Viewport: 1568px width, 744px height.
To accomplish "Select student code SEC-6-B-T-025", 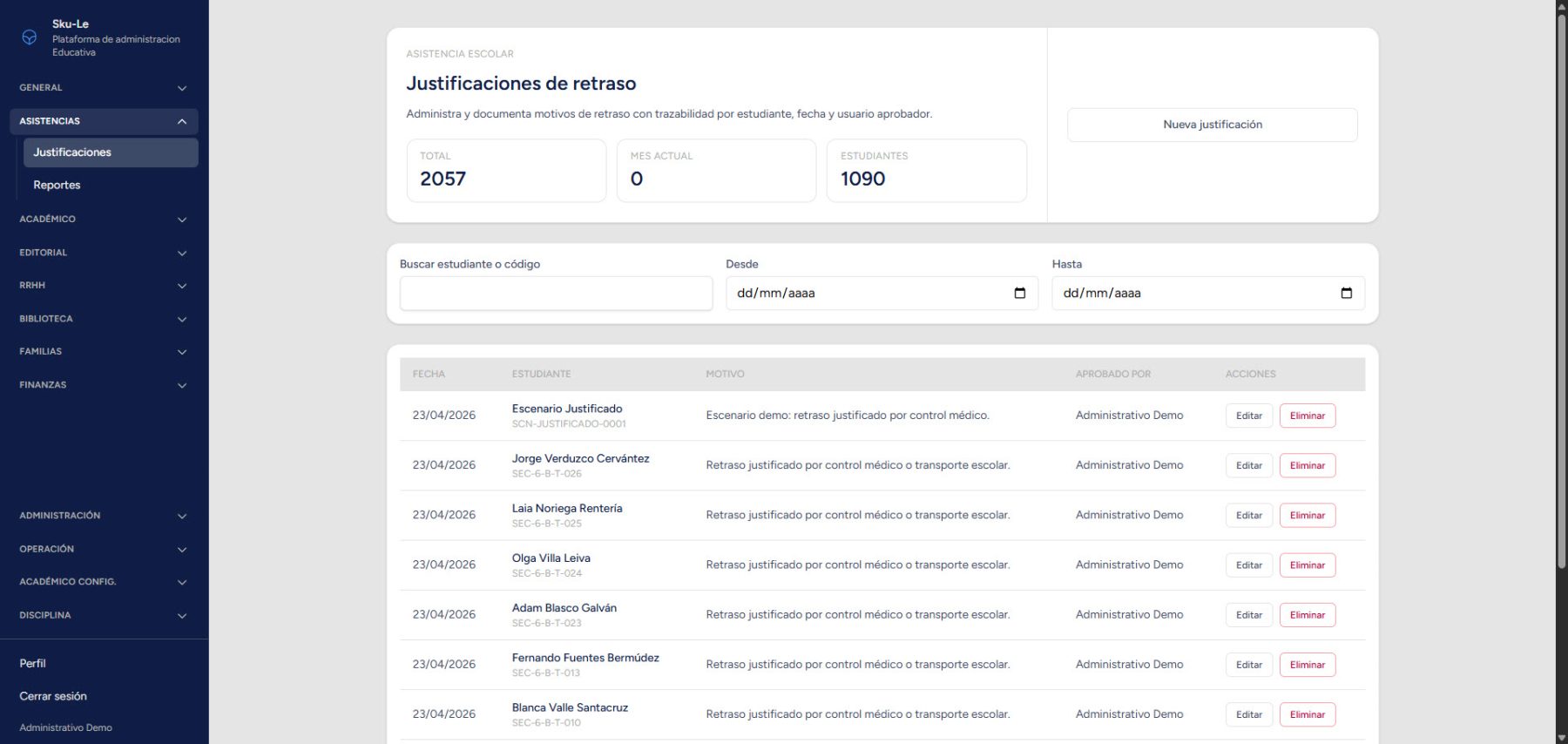I will tap(546, 524).
